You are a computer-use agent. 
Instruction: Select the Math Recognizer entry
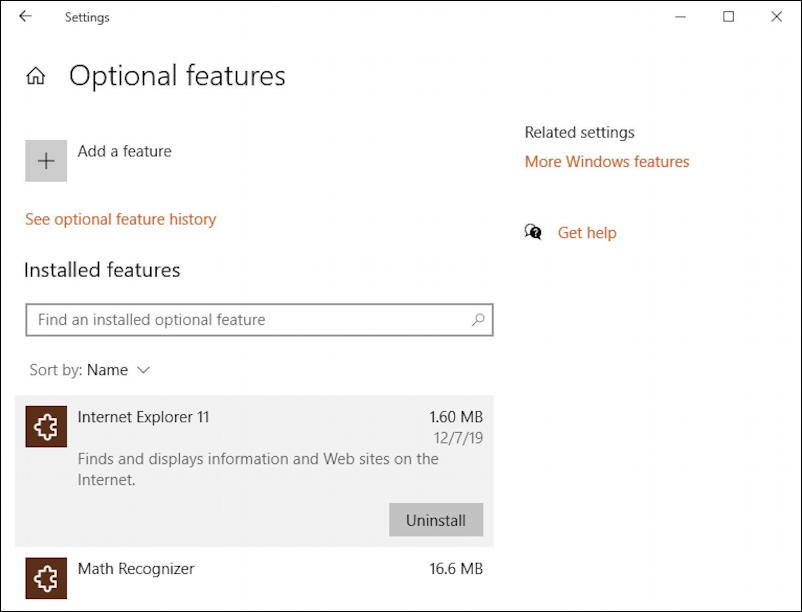(x=254, y=578)
